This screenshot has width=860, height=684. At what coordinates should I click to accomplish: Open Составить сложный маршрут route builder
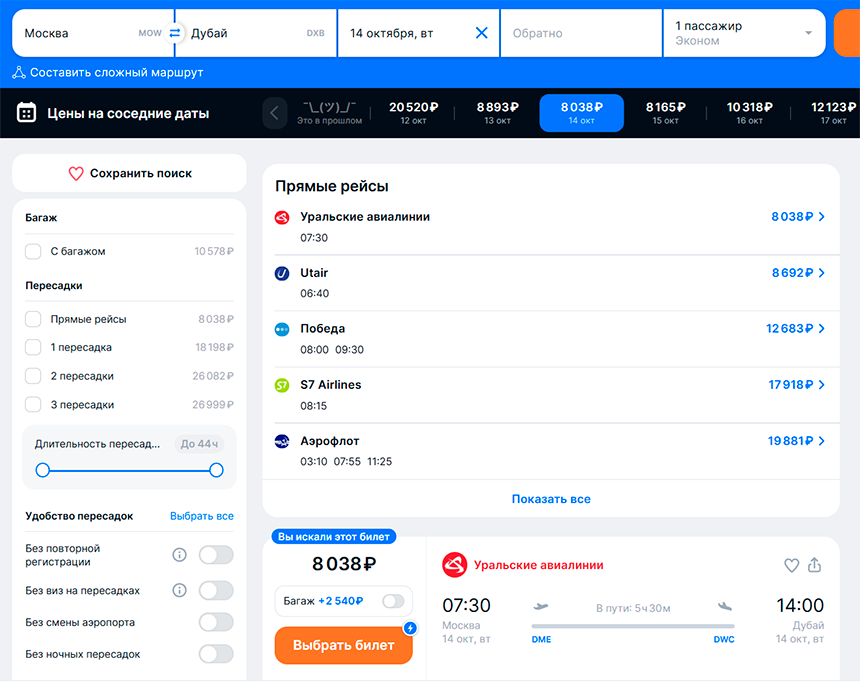108,73
